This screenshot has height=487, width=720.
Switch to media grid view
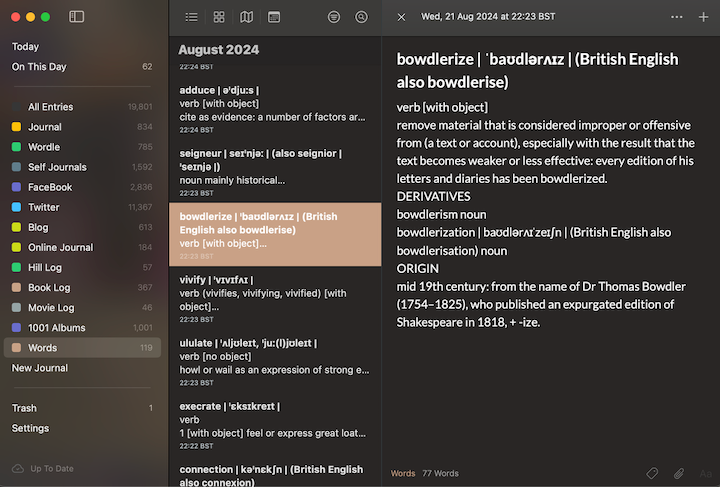219,17
